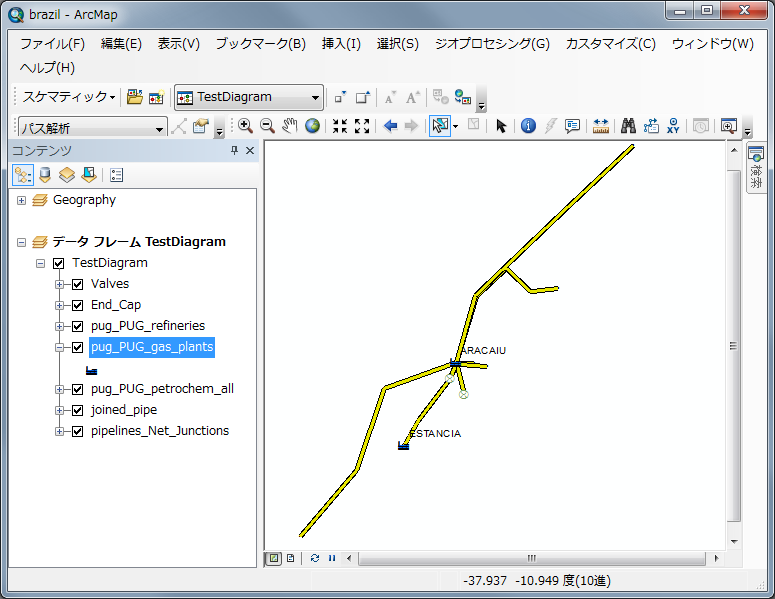The image size is (775, 599).
Task: Switch to List By Selection view
Action: pos(89,175)
